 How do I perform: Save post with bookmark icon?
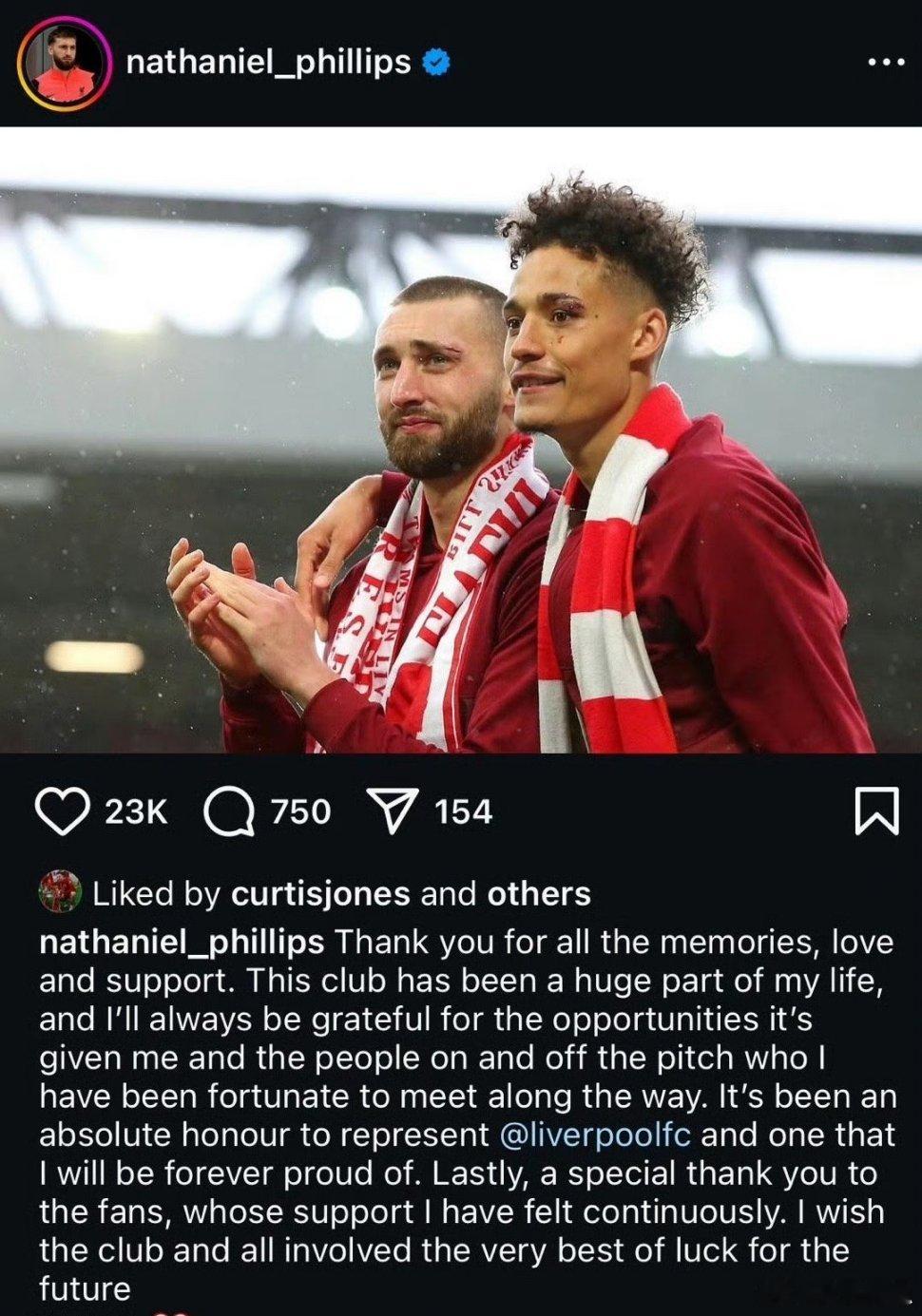[x=876, y=811]
